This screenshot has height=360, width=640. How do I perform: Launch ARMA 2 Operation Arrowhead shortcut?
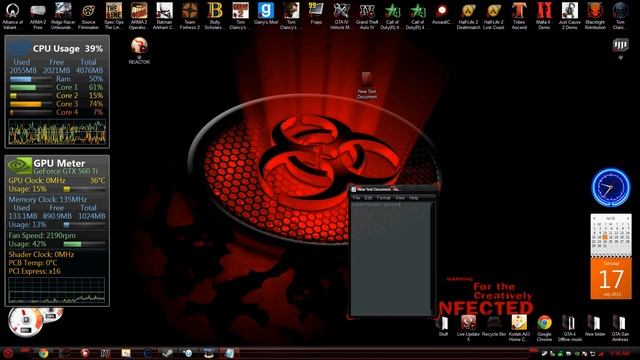pyautogui.click(x=139, y=16)
